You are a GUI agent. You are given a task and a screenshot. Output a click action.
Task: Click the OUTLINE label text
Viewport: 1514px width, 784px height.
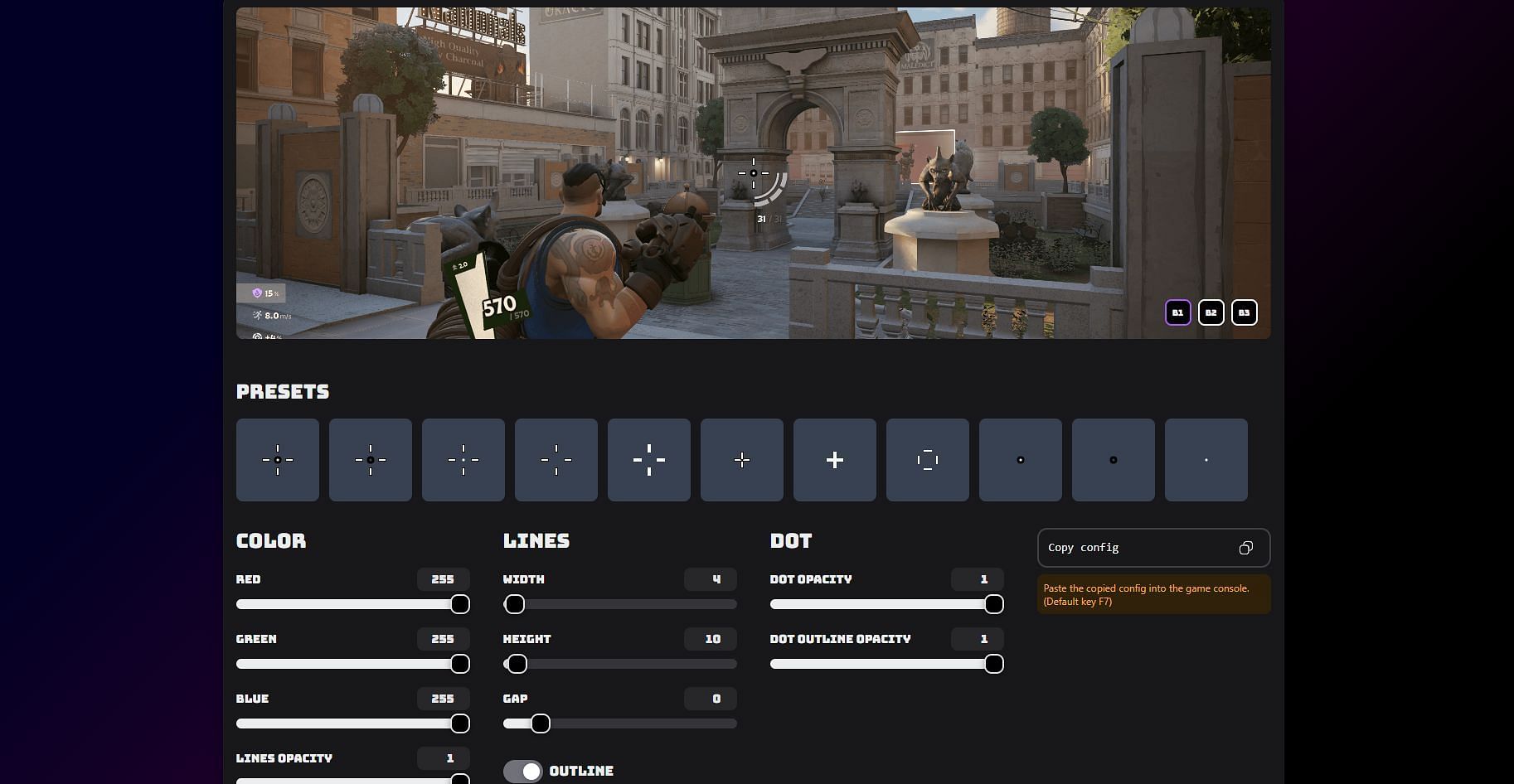pyautogui.click(x=581, y=772)
